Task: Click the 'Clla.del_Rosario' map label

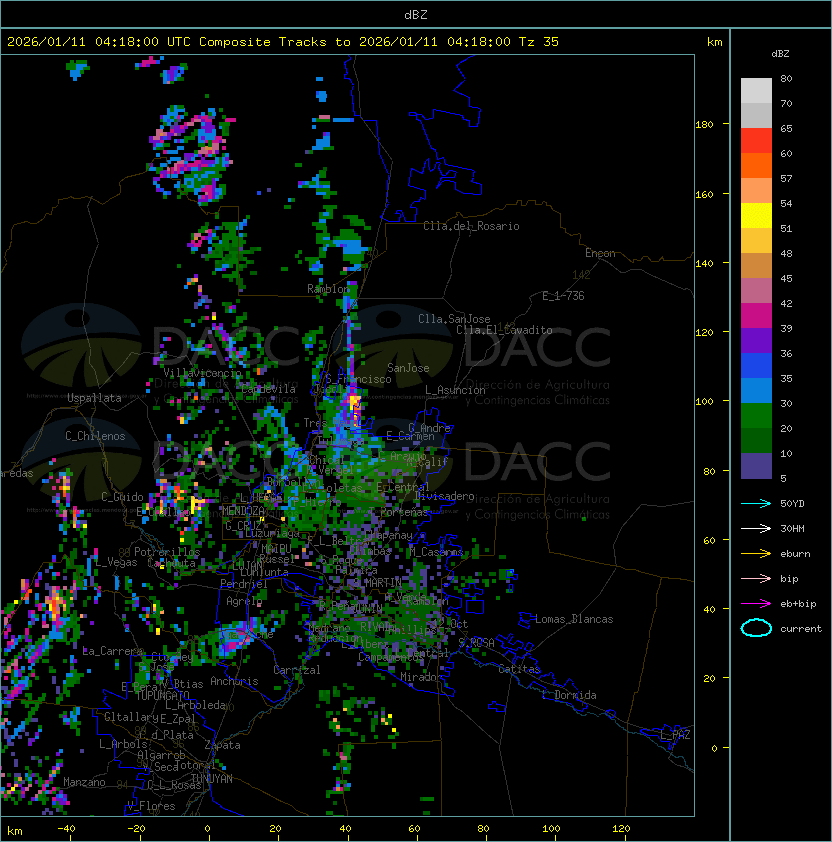Action: tap(471, 226)
